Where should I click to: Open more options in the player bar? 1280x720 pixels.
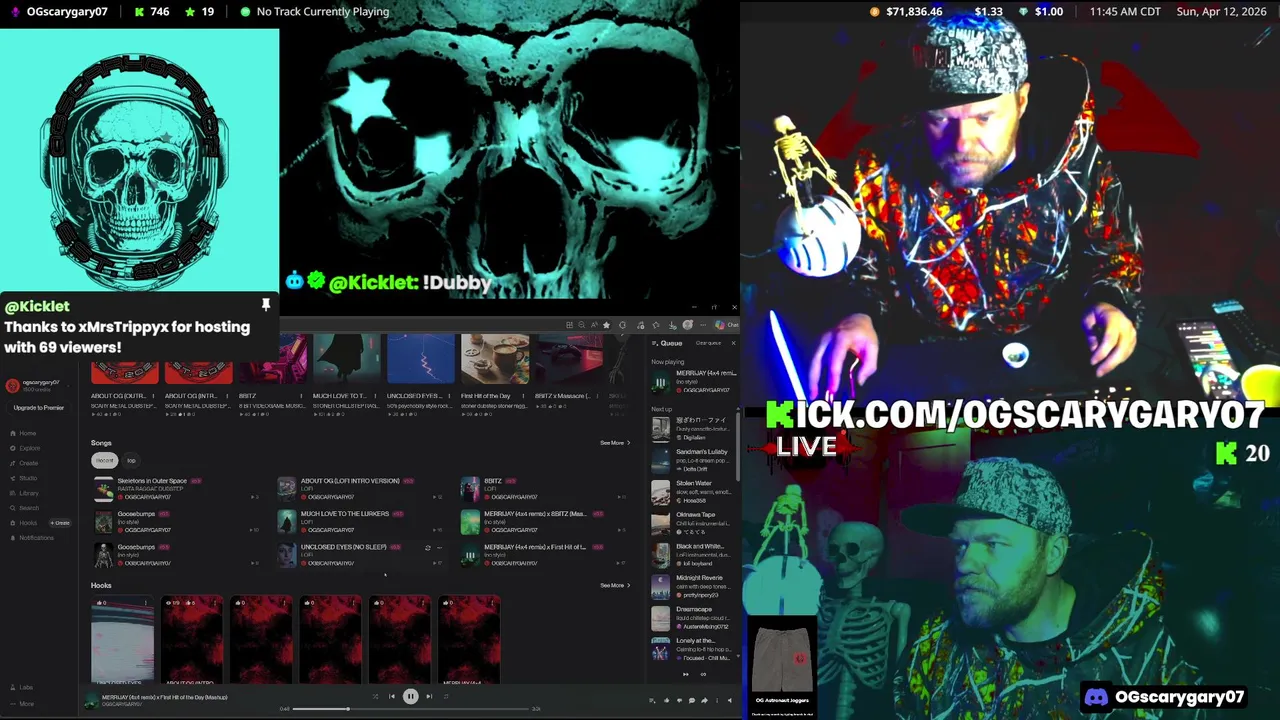717,700
